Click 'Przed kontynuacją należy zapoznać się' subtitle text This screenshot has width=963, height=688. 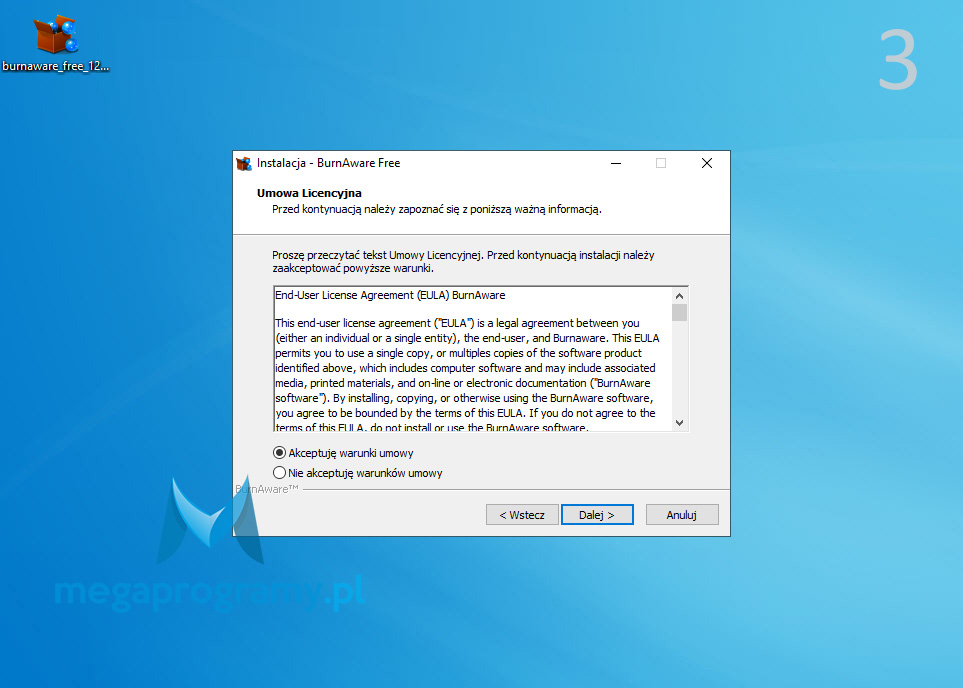[437, 209]
